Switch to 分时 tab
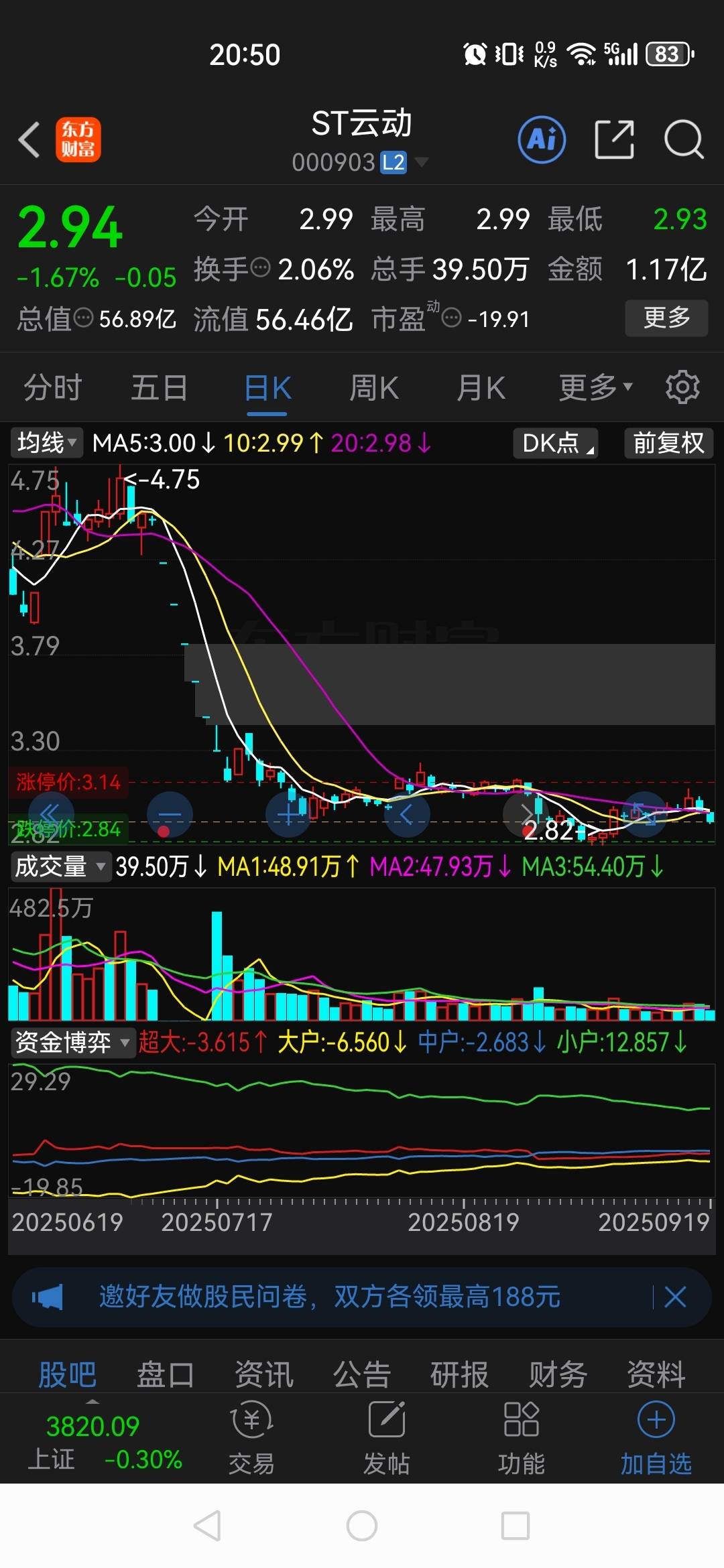Image resolution: width=724 pixels, height=1568 pixels. pyautogui.click(x=52, y=387)
